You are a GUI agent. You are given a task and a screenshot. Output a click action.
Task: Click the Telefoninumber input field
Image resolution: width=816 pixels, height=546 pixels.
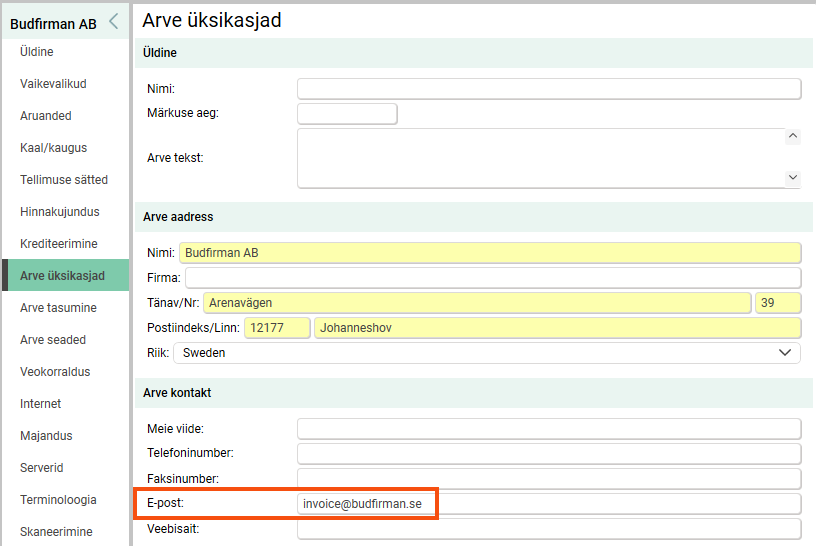coord(549,454)
